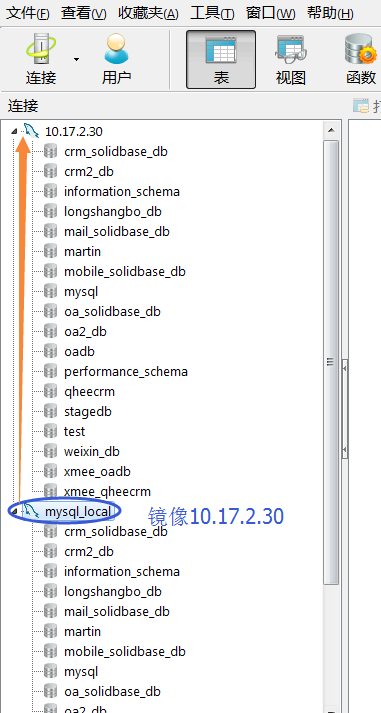Screen dimensions: 381x713
Task: Select oa2_db under 10.17.2.30
Action: 85,331
